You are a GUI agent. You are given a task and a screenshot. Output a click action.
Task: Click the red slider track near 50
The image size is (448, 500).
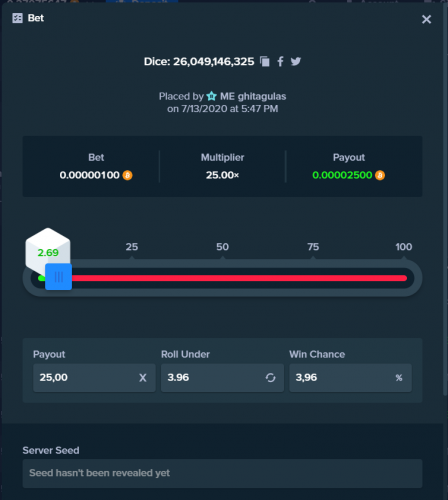222,278
